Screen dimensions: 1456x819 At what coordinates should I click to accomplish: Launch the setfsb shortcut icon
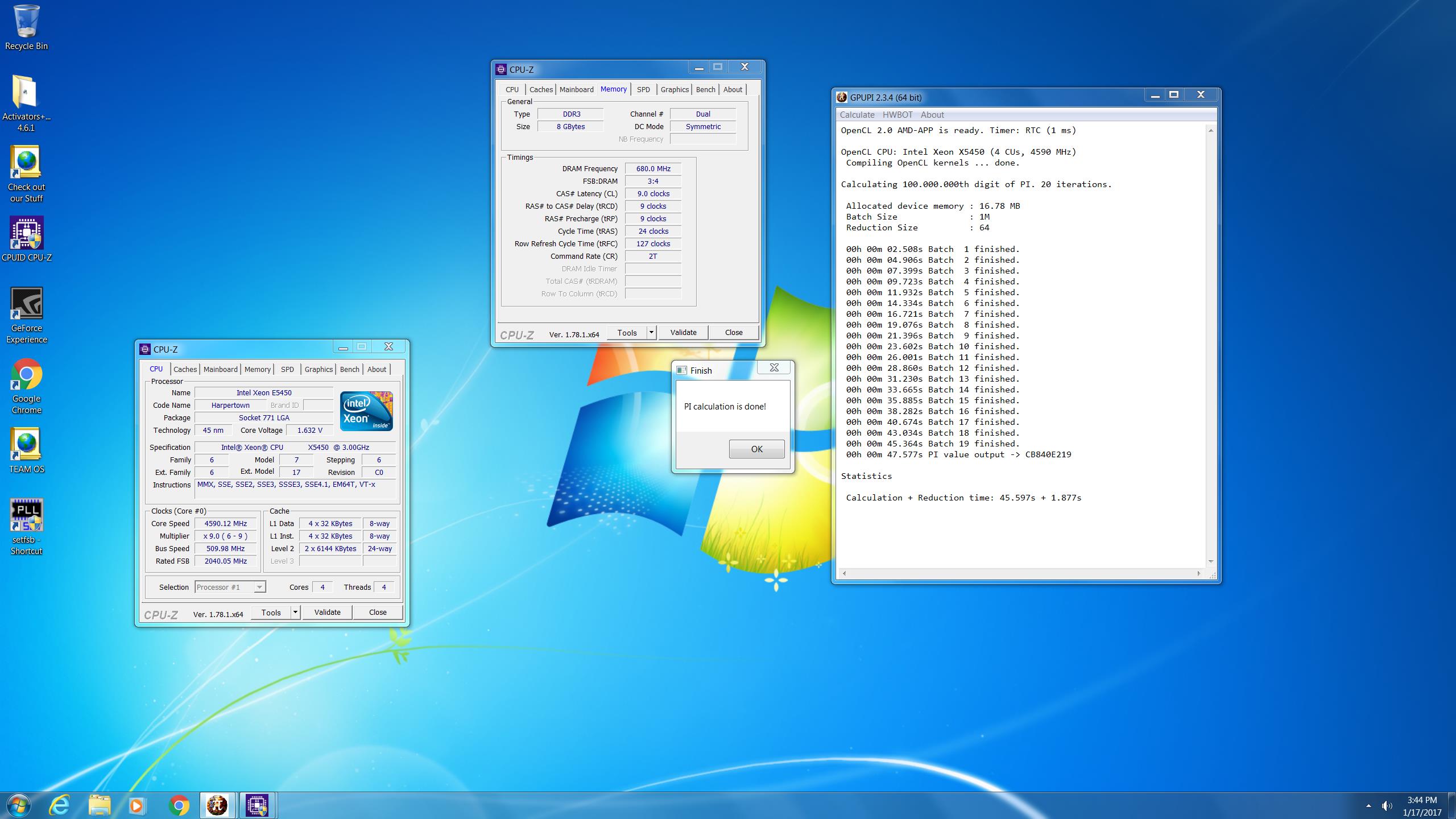pyautogui.click(x=26, y=527)
